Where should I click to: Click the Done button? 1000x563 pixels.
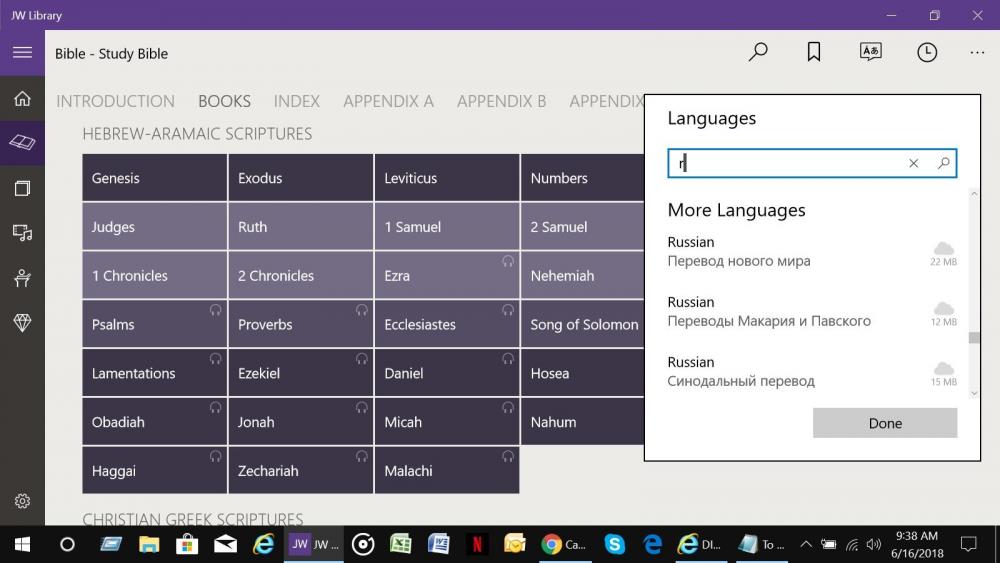pos(885,423)
